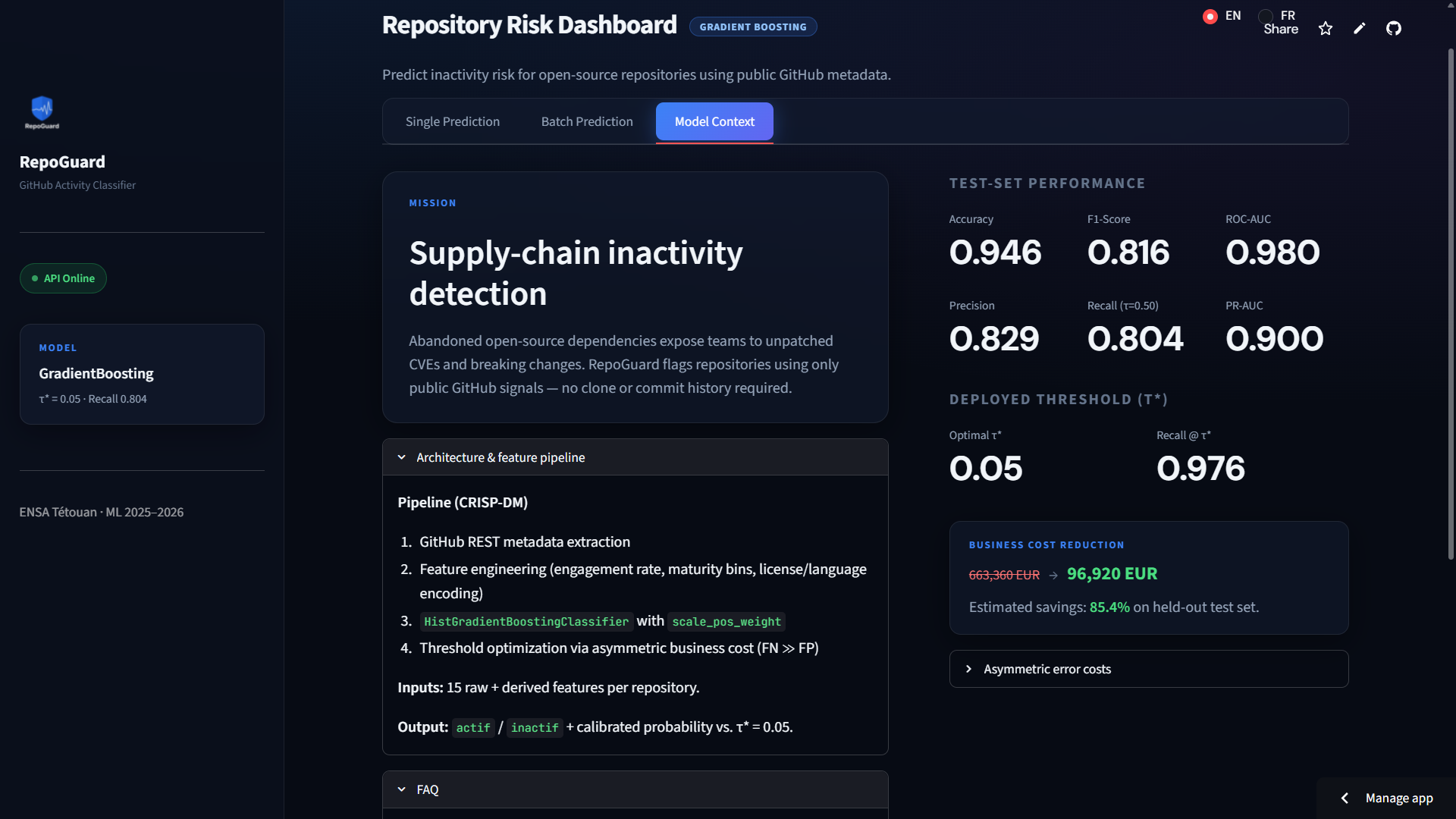Select the FR language radio button

pyautogui.click(x=1265, y=16)
